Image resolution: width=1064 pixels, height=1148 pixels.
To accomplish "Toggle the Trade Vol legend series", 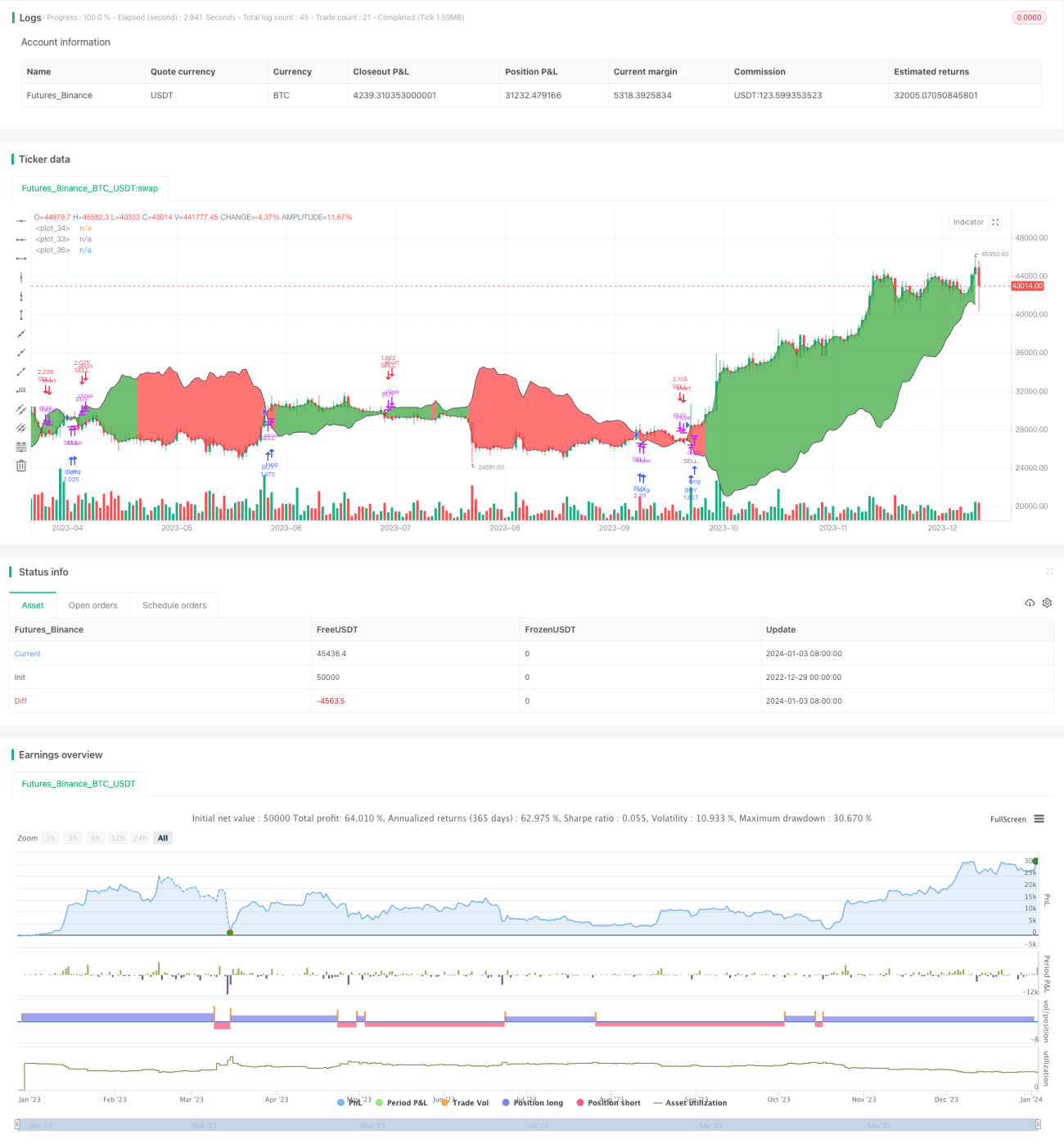I will click(465, 1103).
